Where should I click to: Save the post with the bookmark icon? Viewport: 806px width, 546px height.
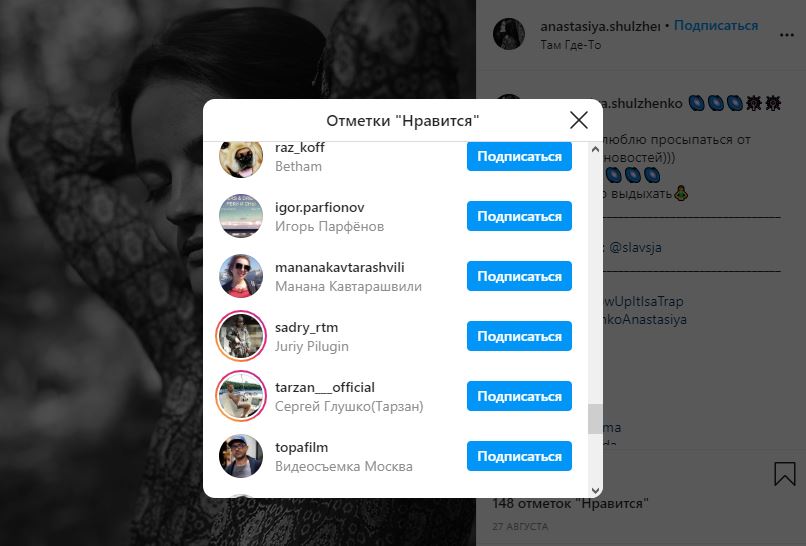pos(784,474)
